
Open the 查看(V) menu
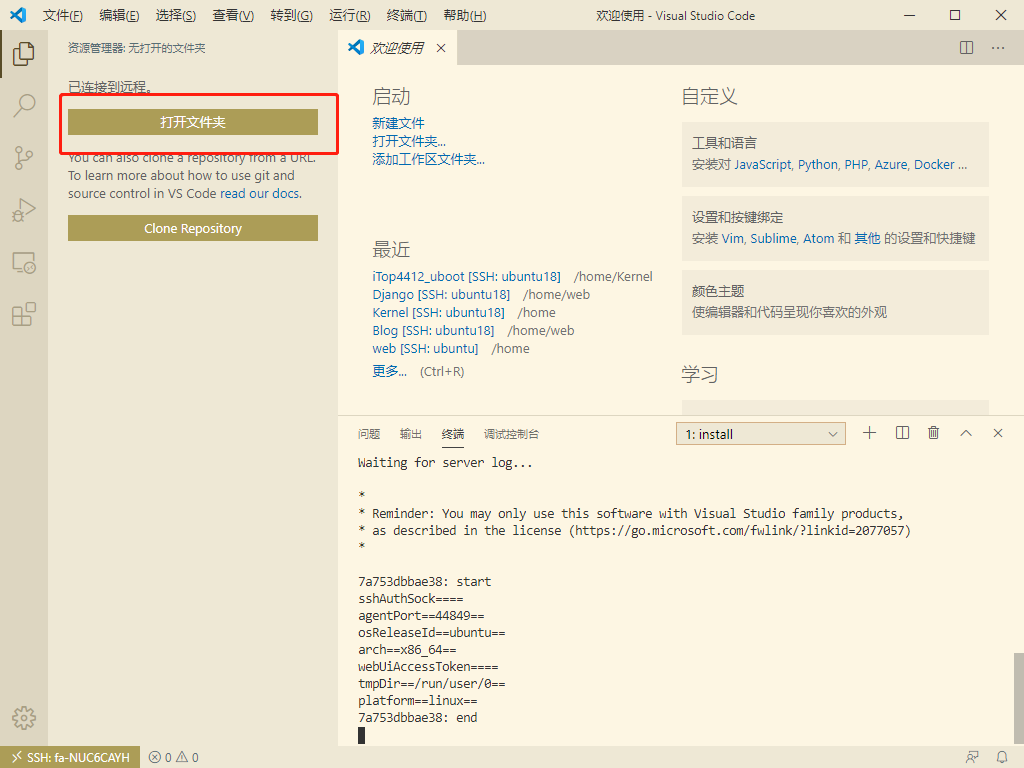[233, 16]
